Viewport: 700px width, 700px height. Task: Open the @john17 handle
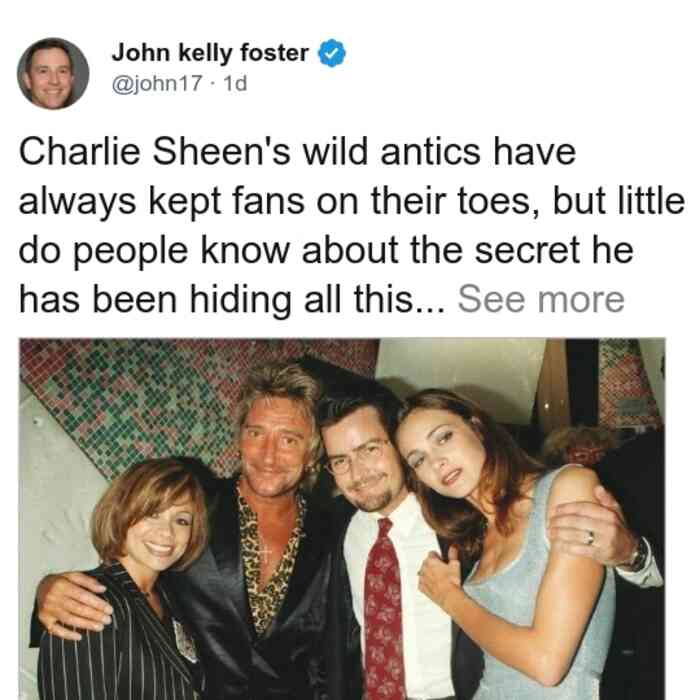157,83
